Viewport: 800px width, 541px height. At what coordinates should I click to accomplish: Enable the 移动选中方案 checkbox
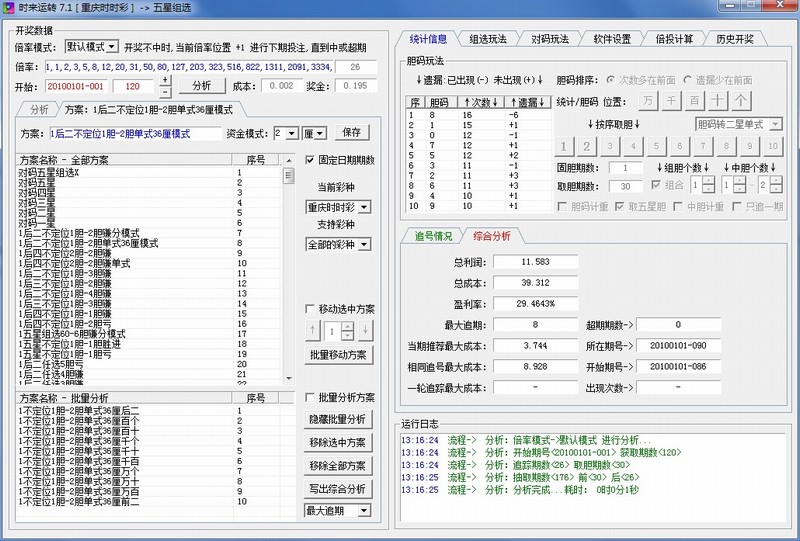point(310,309)
